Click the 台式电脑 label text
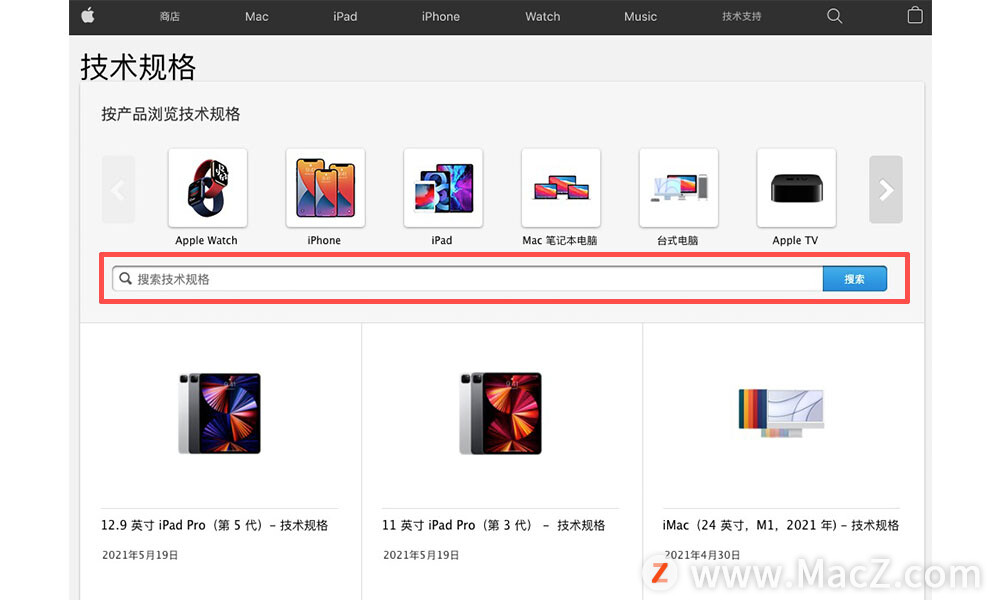This screenshot has height=600, width=1000. pos(678,240)
